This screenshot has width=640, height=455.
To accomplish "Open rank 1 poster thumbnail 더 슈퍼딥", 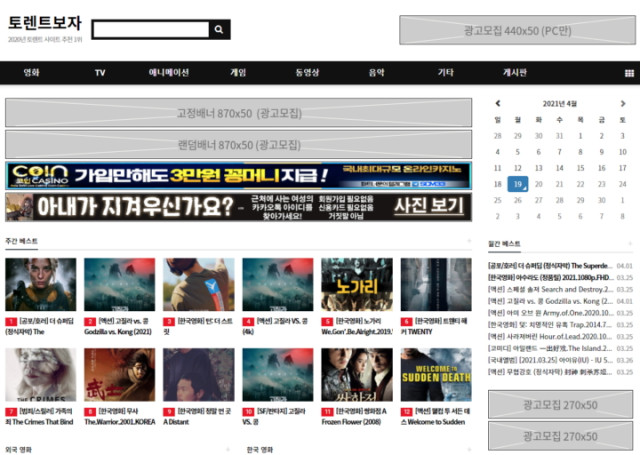I will coord(40,284).
